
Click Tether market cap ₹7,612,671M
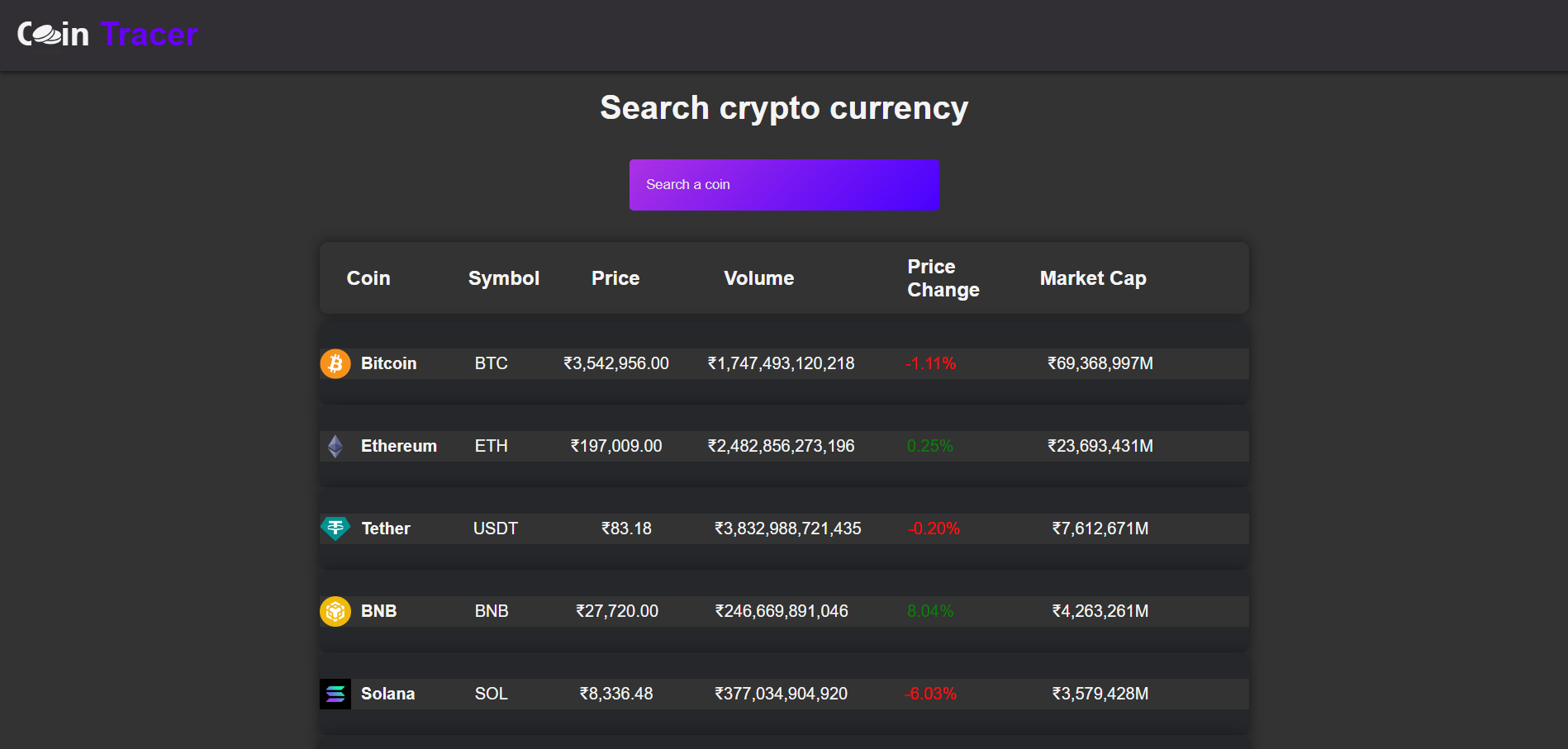point(1100,529)
